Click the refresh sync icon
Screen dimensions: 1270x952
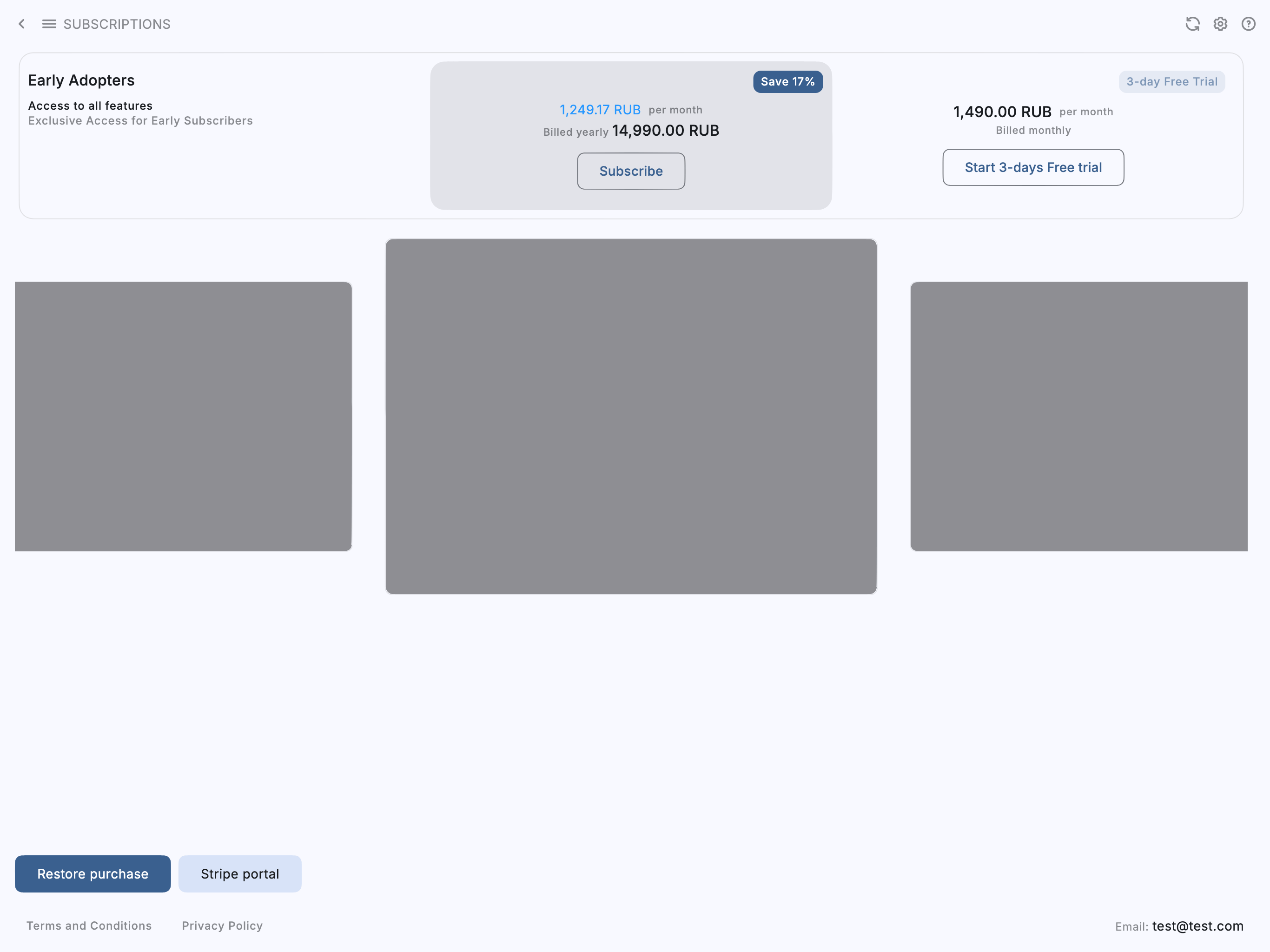[1192, 24]
